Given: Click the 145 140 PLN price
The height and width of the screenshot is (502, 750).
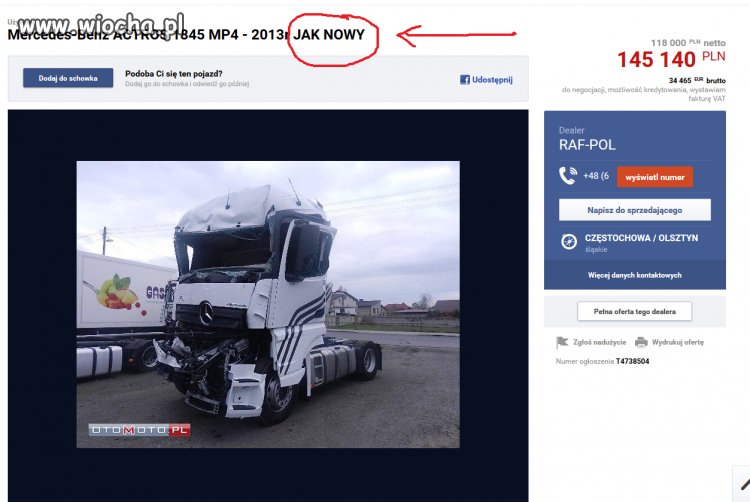Looking at the screenshot, I should [671, 60].
